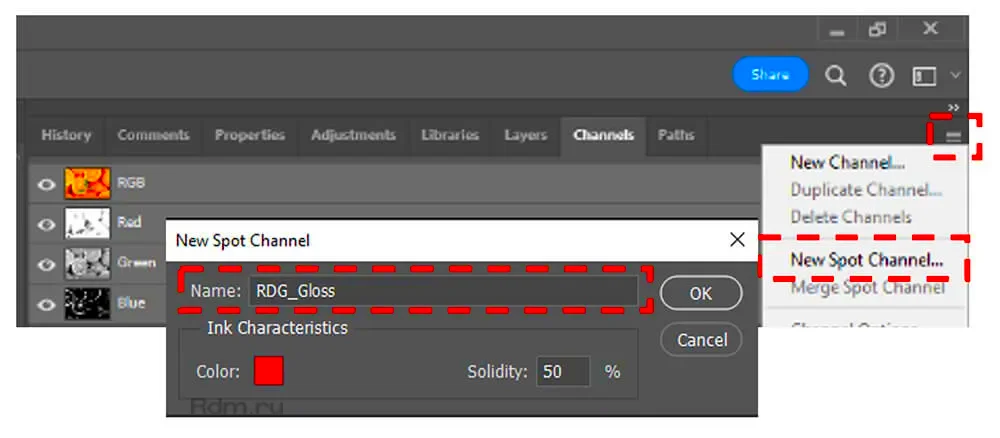Click the blue Share button
The image size is (1000, 438).
pyautogui.click(x=770, y=75)
